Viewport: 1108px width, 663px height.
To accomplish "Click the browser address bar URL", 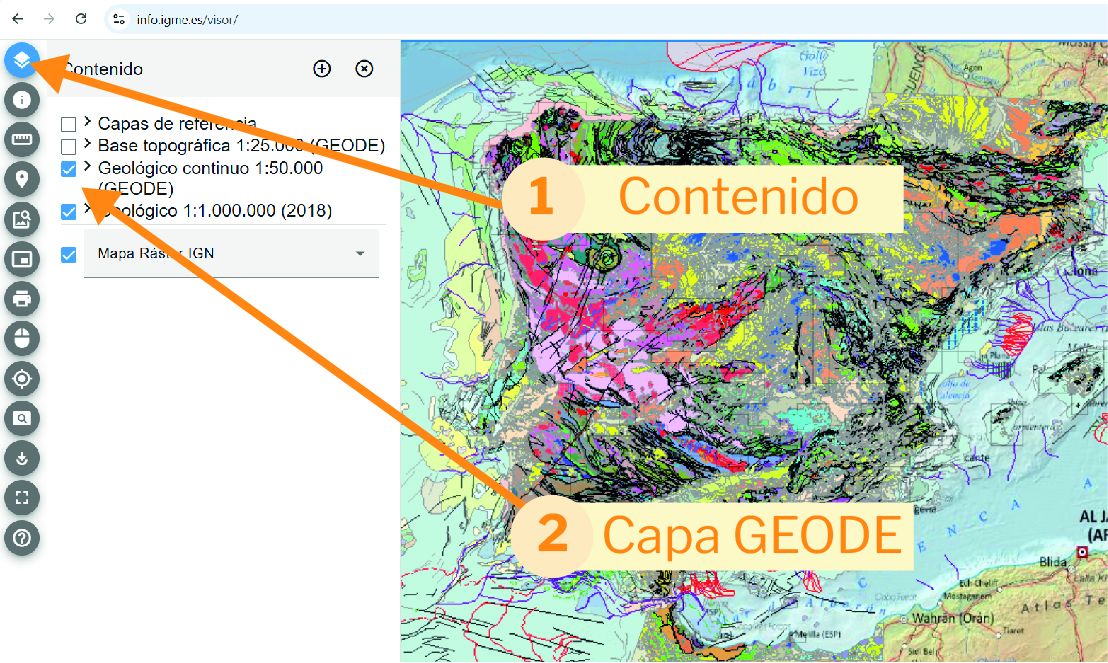I will pyautogui.click(x=188, y=19).
